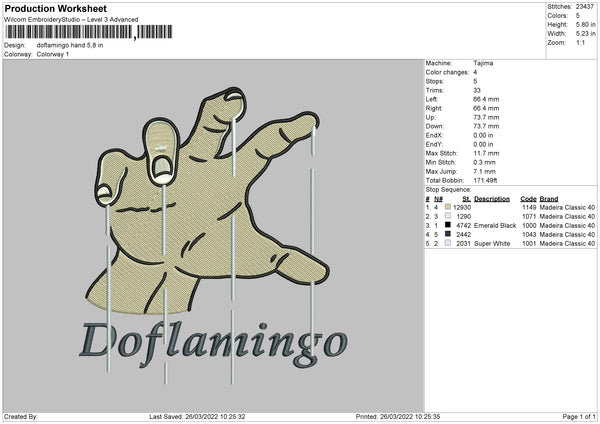600x424 pixels.
Task: Click the 'Brand' column header
Action: pos(549,199)
